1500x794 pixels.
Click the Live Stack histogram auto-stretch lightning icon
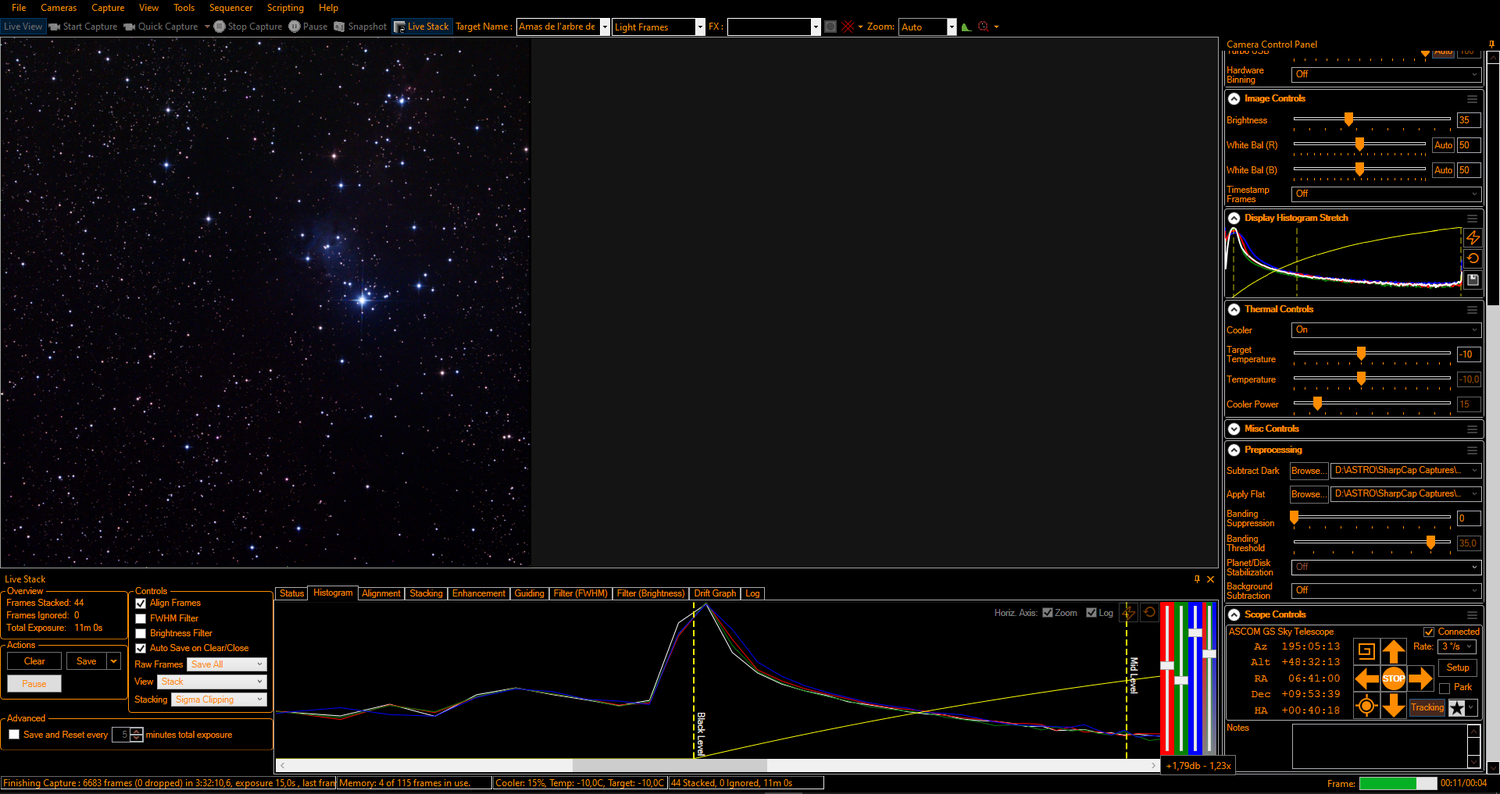(1129, 612)
